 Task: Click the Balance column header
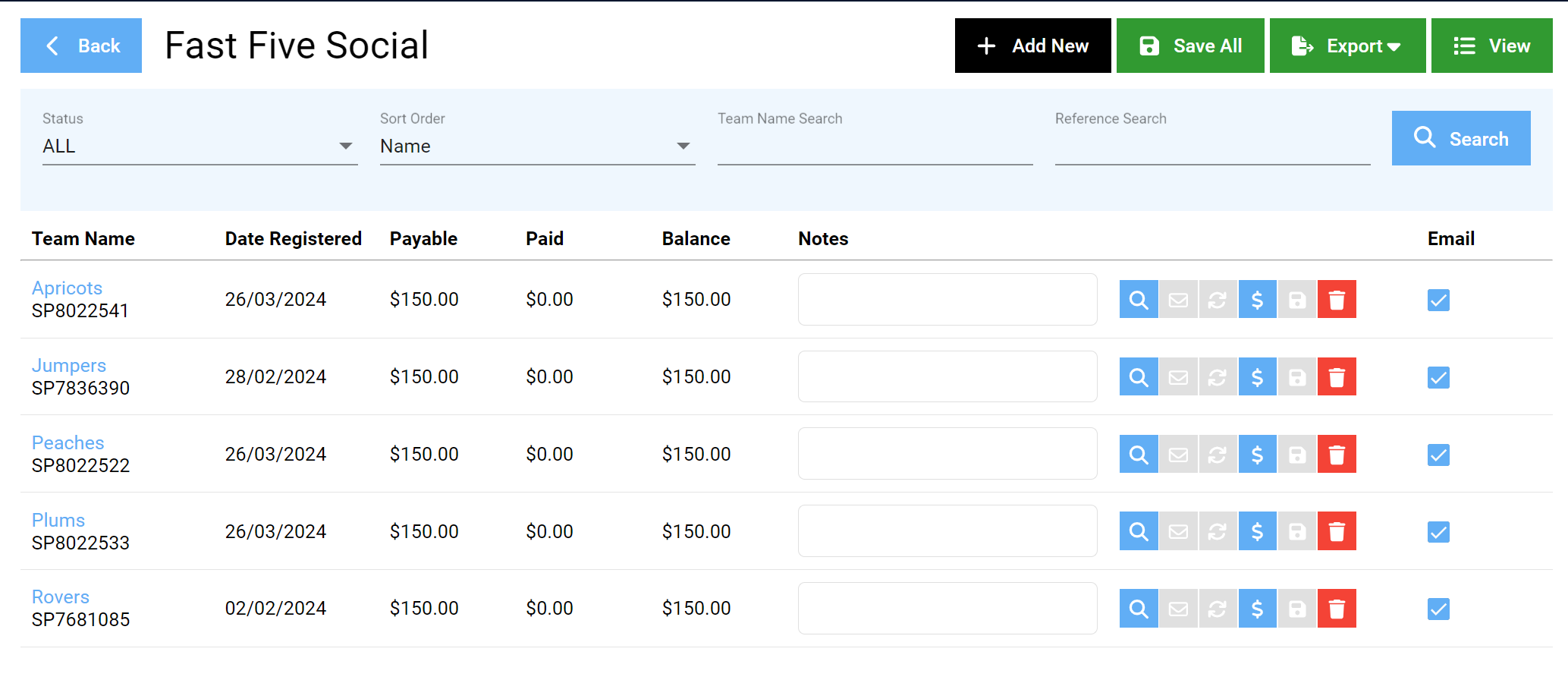click(x=696, y=239)
